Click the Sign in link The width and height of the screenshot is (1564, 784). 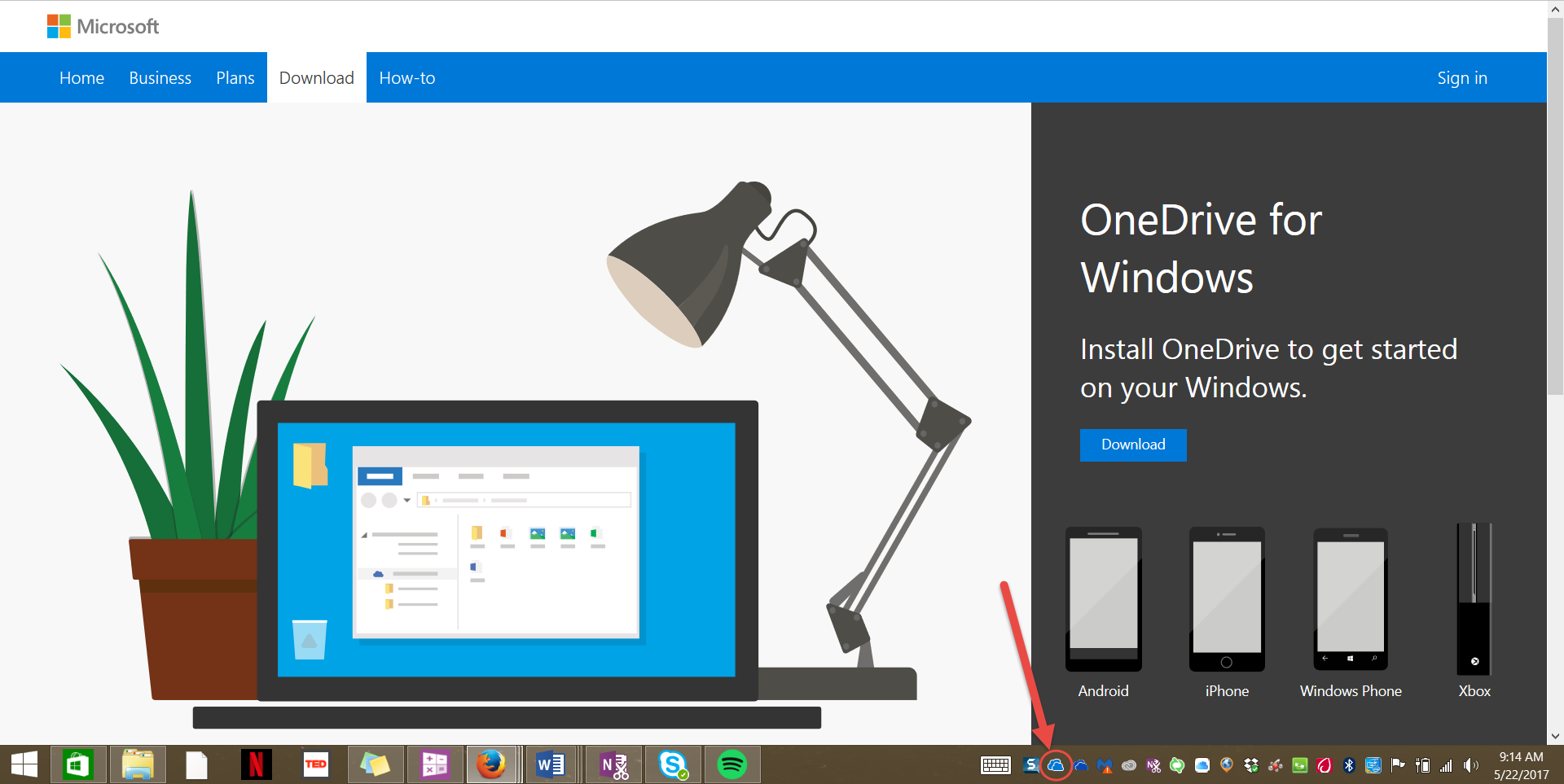[1461, 78]
